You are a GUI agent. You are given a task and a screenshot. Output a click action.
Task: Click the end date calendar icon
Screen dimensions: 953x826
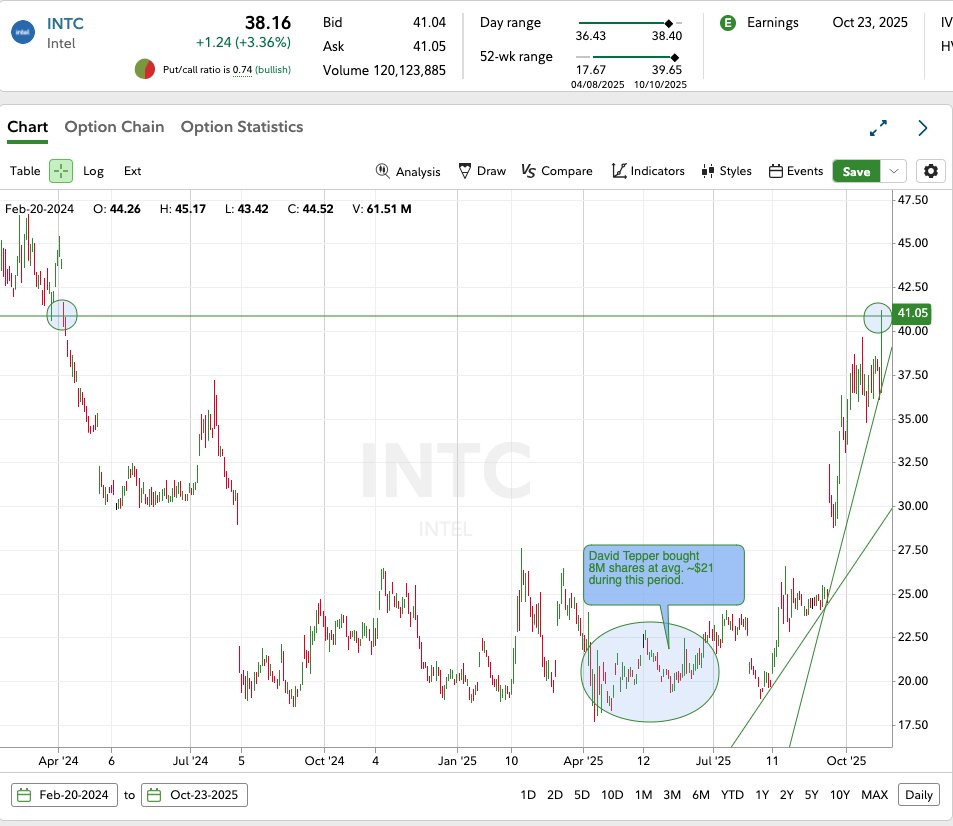(x=154, y=795)
